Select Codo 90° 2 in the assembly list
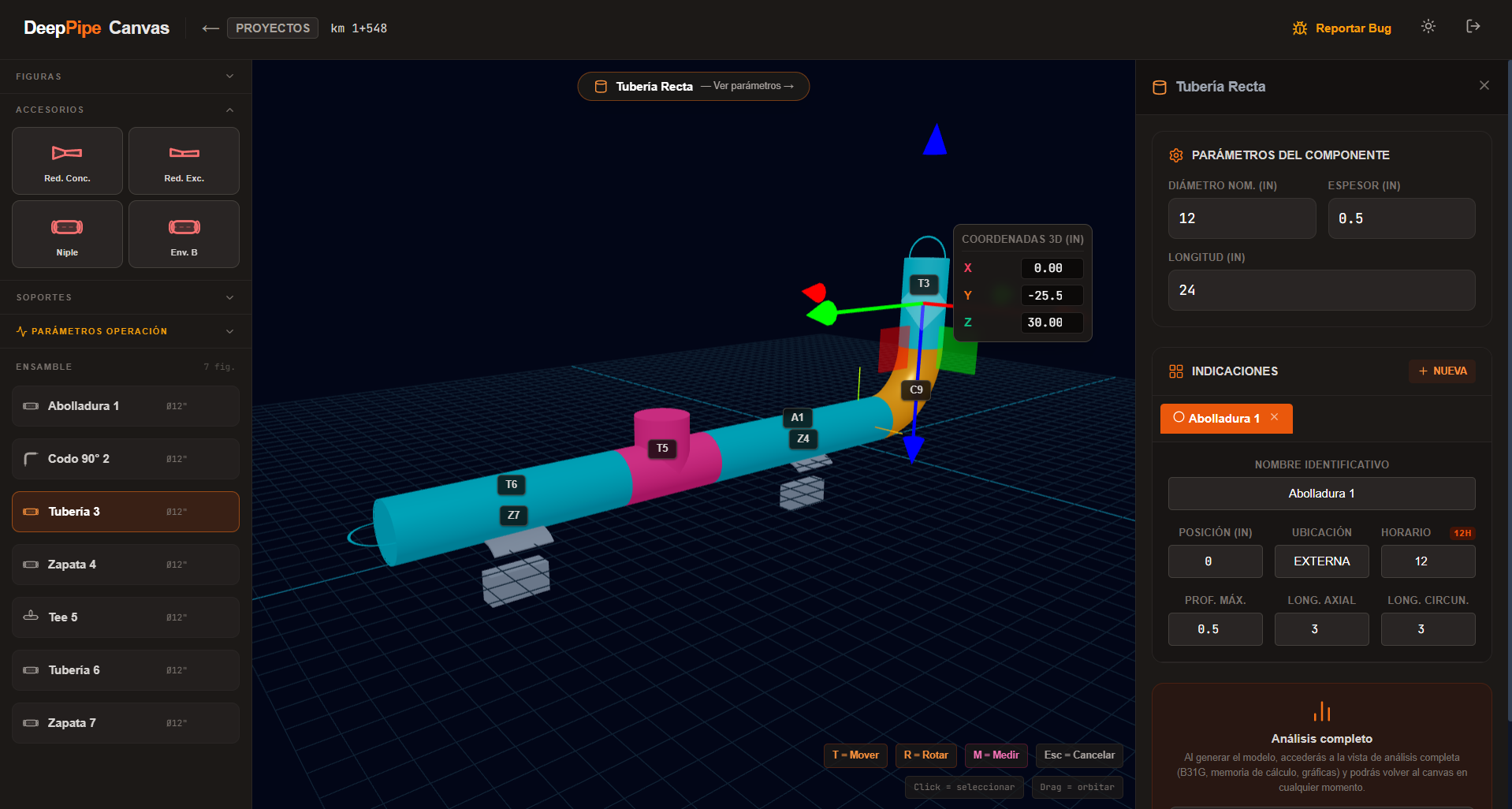 tap(125, 459)
